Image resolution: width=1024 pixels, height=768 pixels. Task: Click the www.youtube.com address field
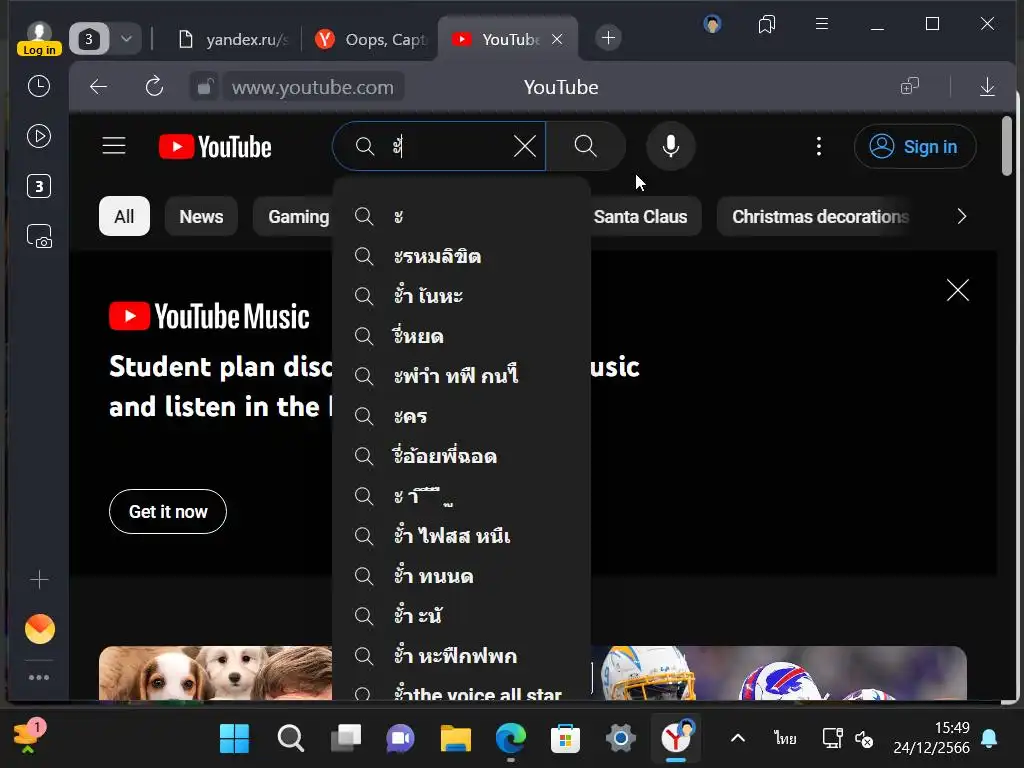(x=313, y=87)
